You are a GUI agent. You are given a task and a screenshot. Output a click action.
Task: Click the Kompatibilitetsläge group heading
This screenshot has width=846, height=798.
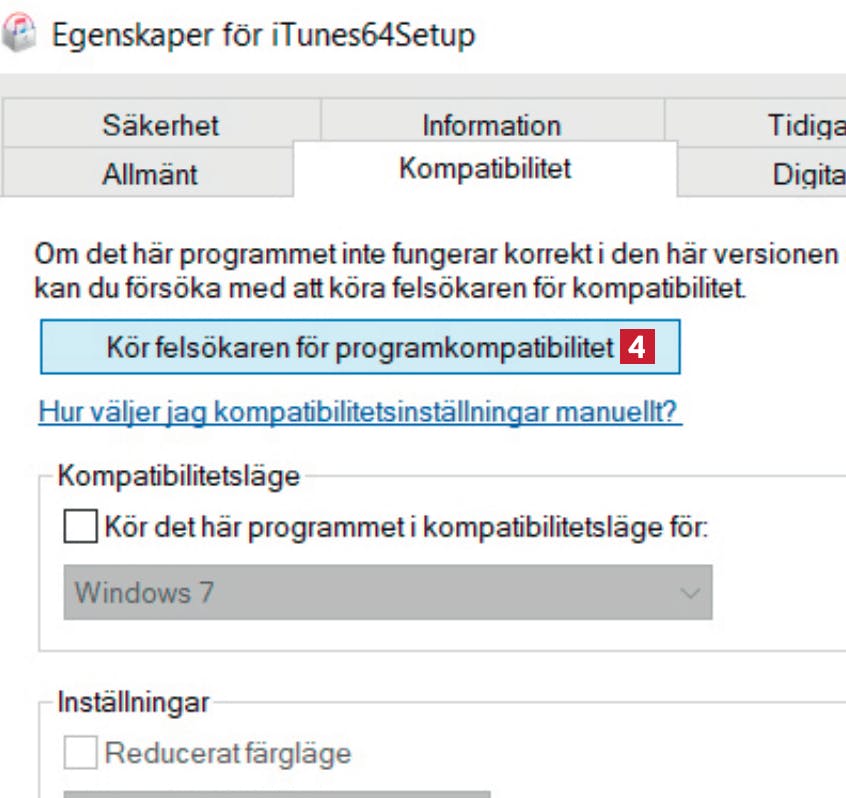pyautogui.click(x=179, y=476)
